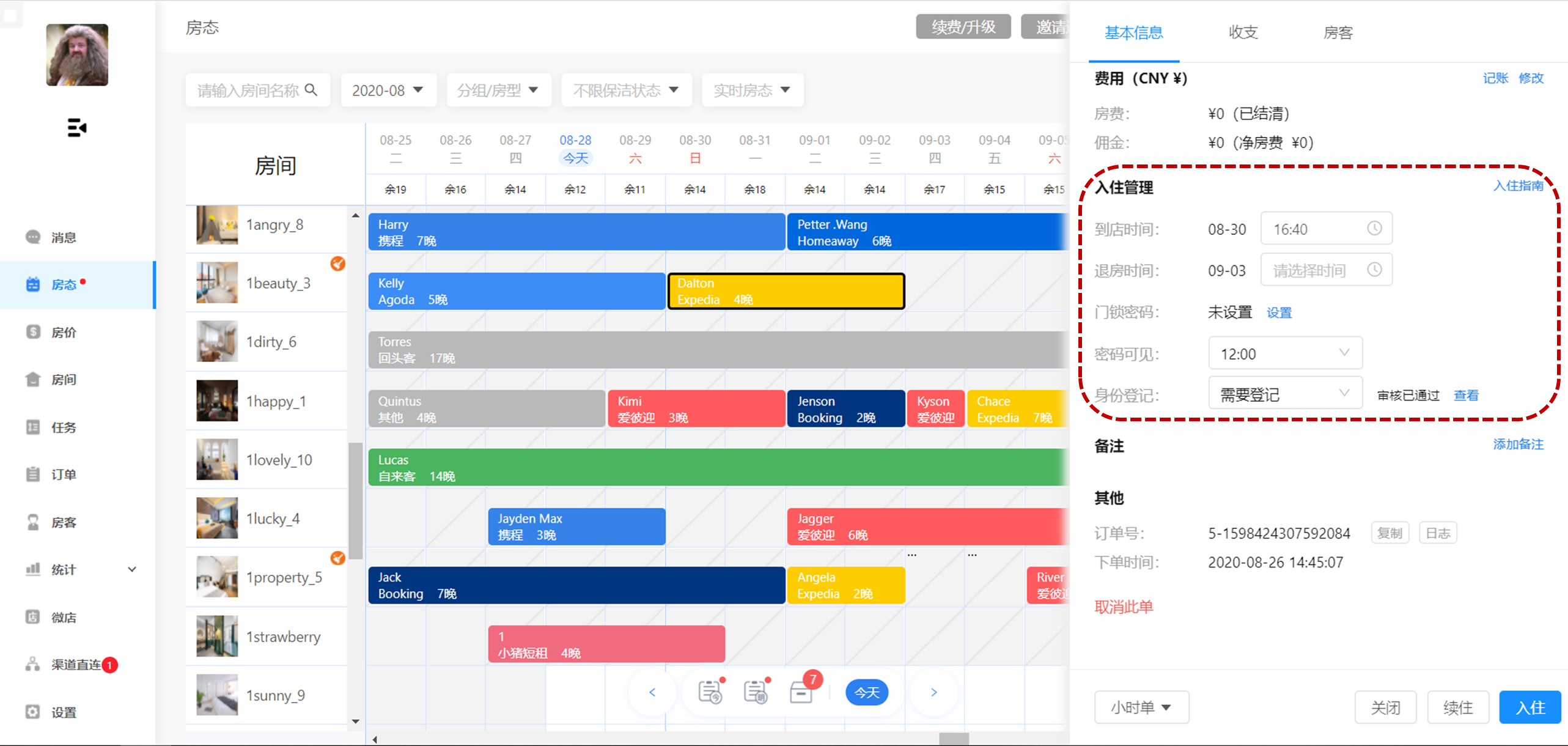1568x746 pixels.
Task: Click the clock icon for 到店时间
Action: click(x=1374, y=228)
